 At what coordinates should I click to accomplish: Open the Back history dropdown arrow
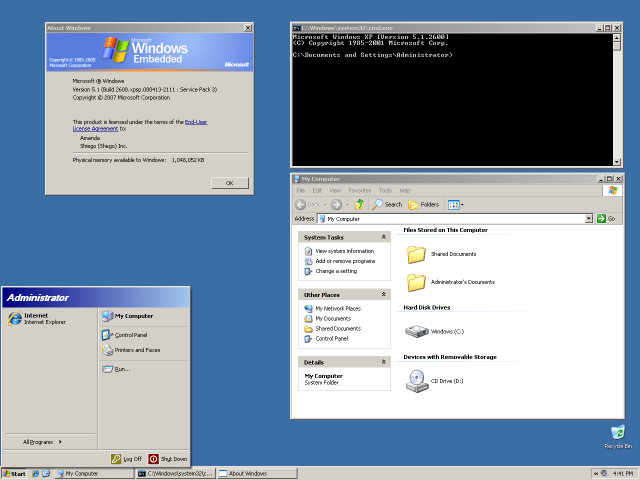point(325,205)
